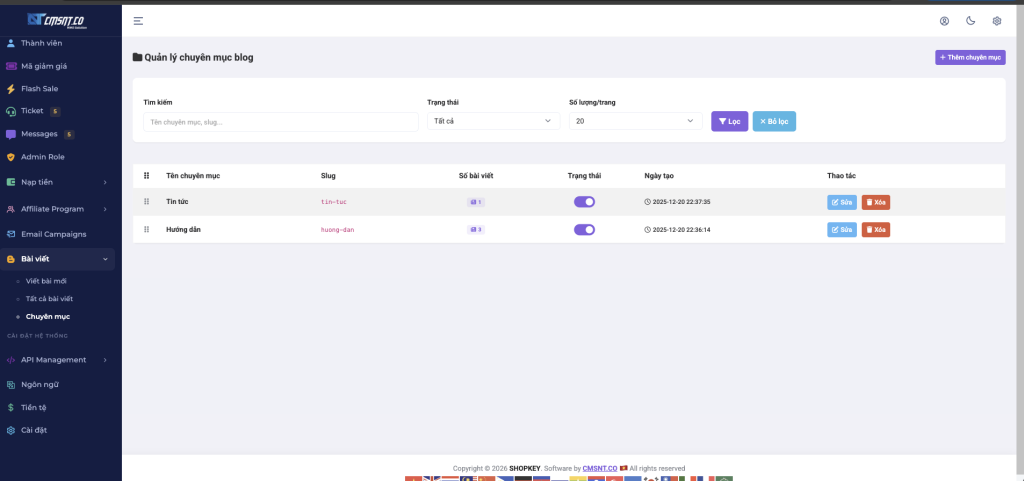Click the Thêm chuyên mục button

[x=969, y=58]
